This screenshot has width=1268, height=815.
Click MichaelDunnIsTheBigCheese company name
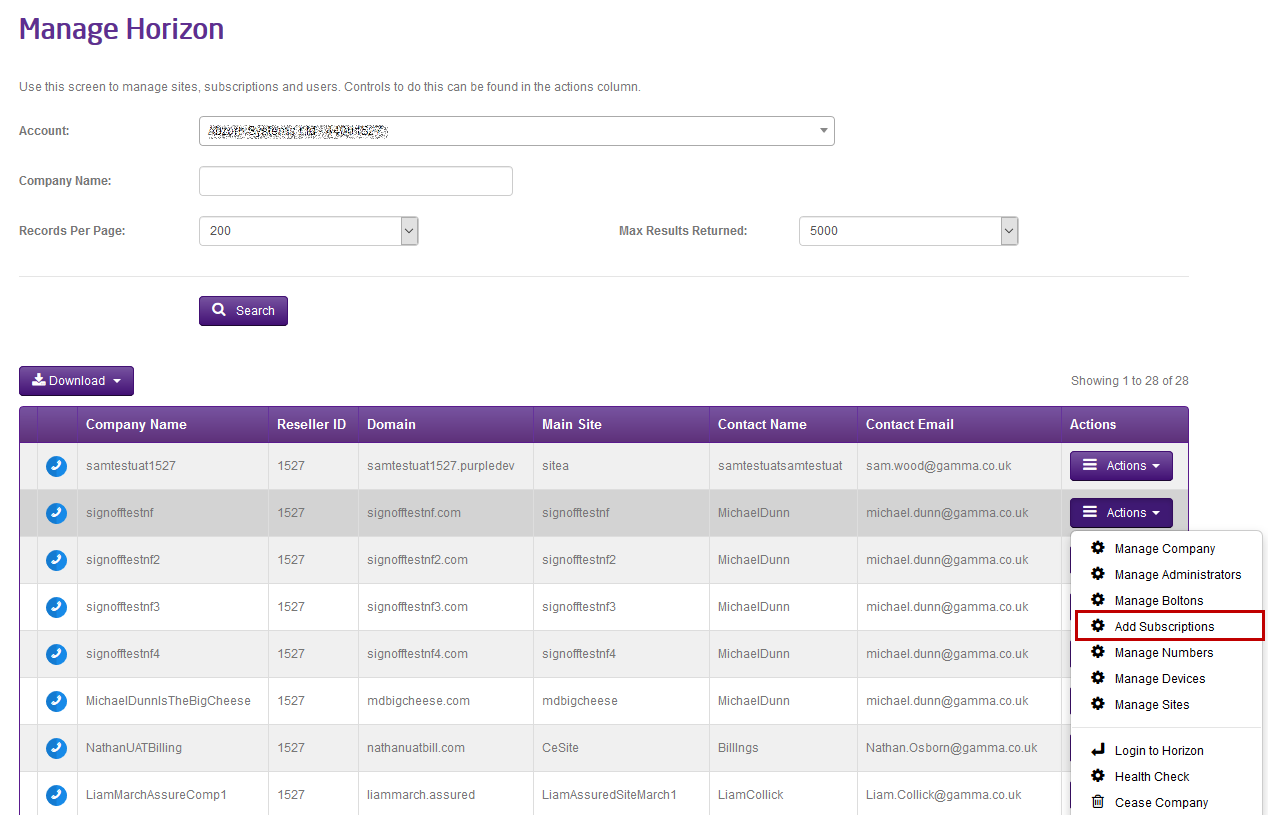[168, 701]
